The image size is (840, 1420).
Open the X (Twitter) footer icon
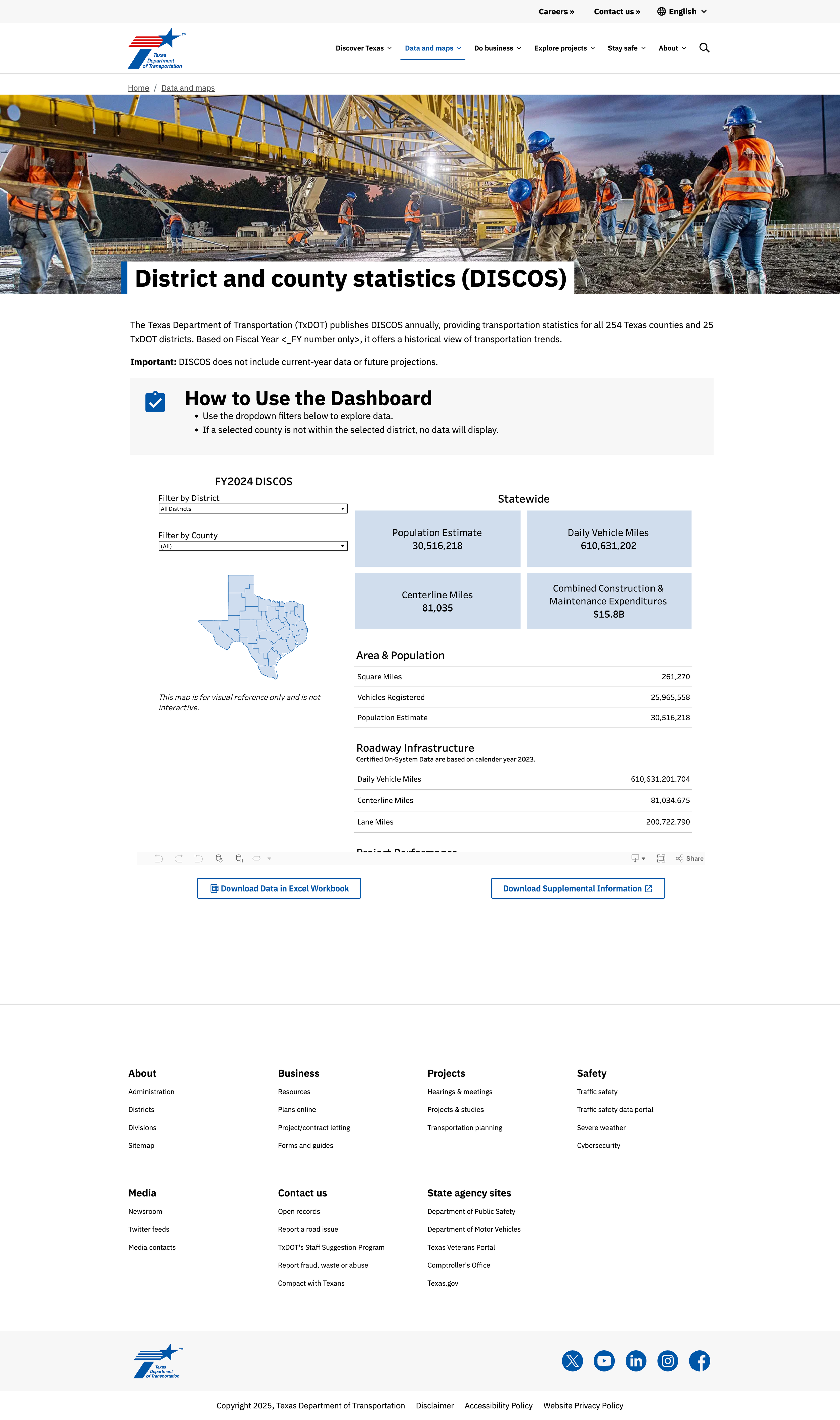572,1360
